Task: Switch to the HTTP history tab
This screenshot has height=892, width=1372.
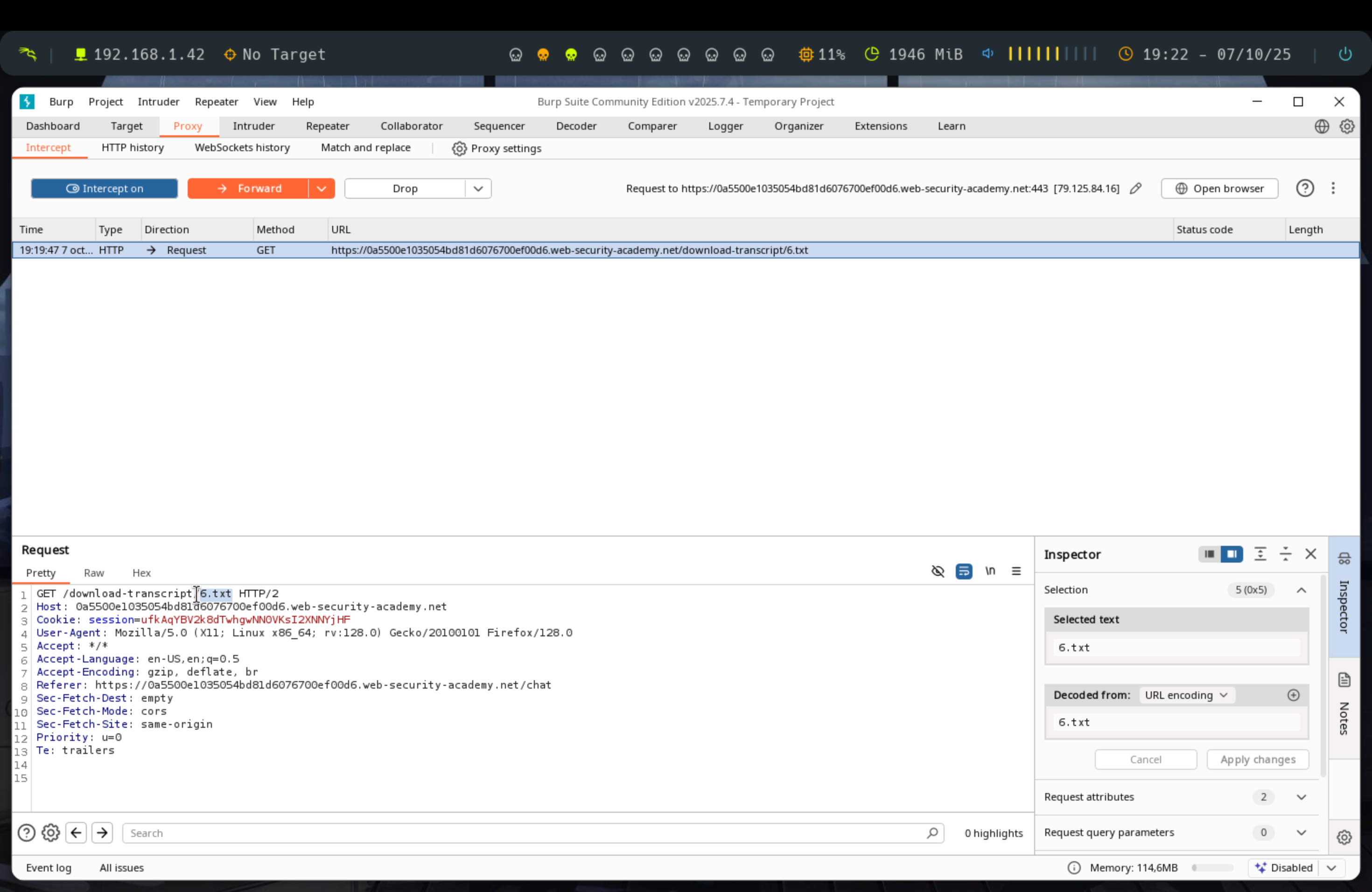Action: [133, 147]
